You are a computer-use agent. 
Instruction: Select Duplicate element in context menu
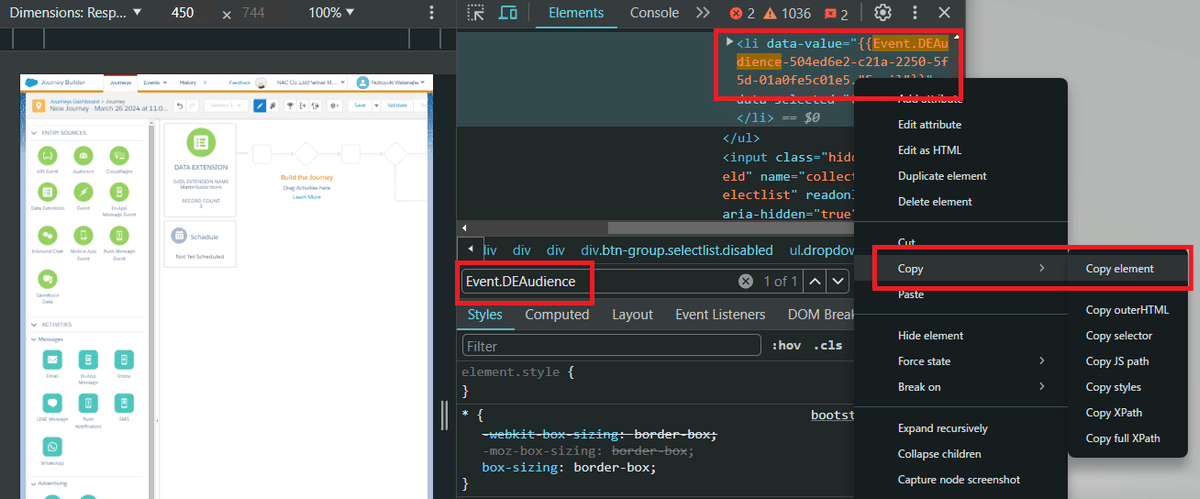point(942,176)
